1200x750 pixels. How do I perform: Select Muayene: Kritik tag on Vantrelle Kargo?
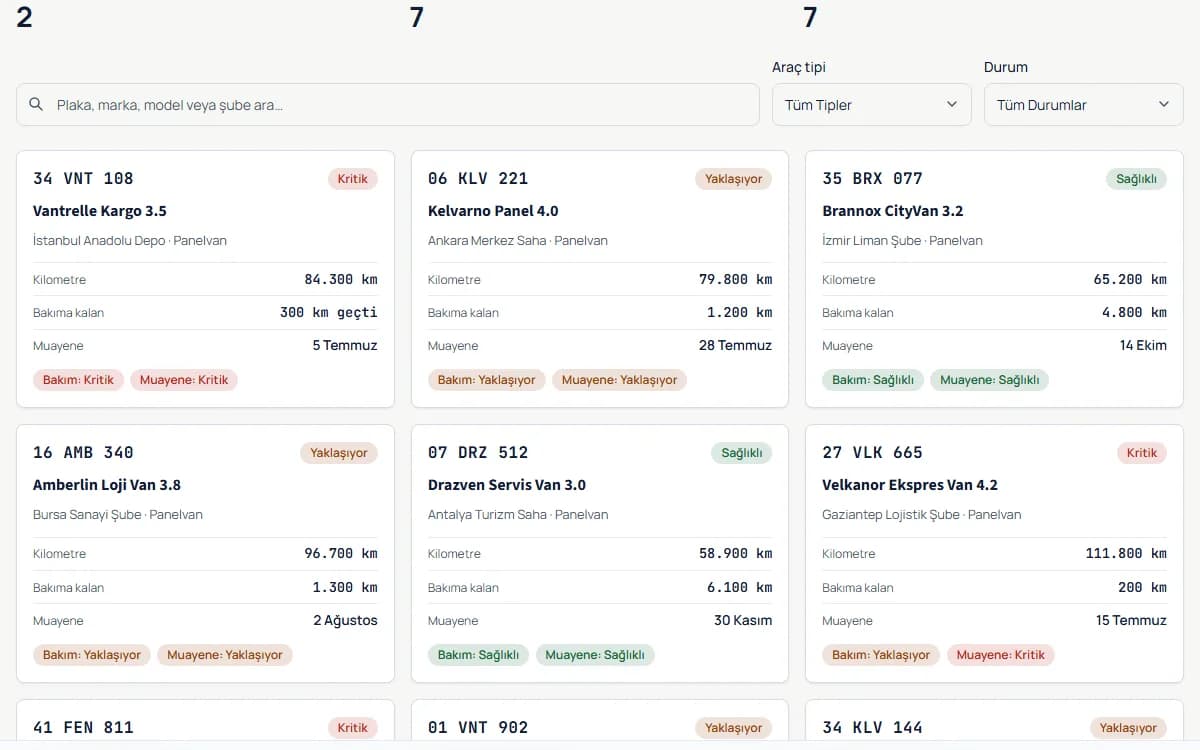pyautogui.click(x=184, y=380)
